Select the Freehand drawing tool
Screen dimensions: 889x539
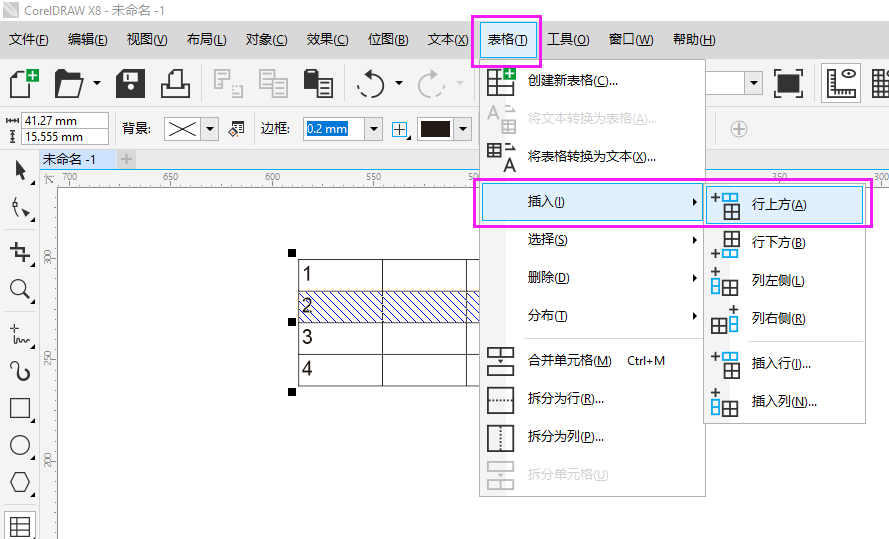[21, 334]
